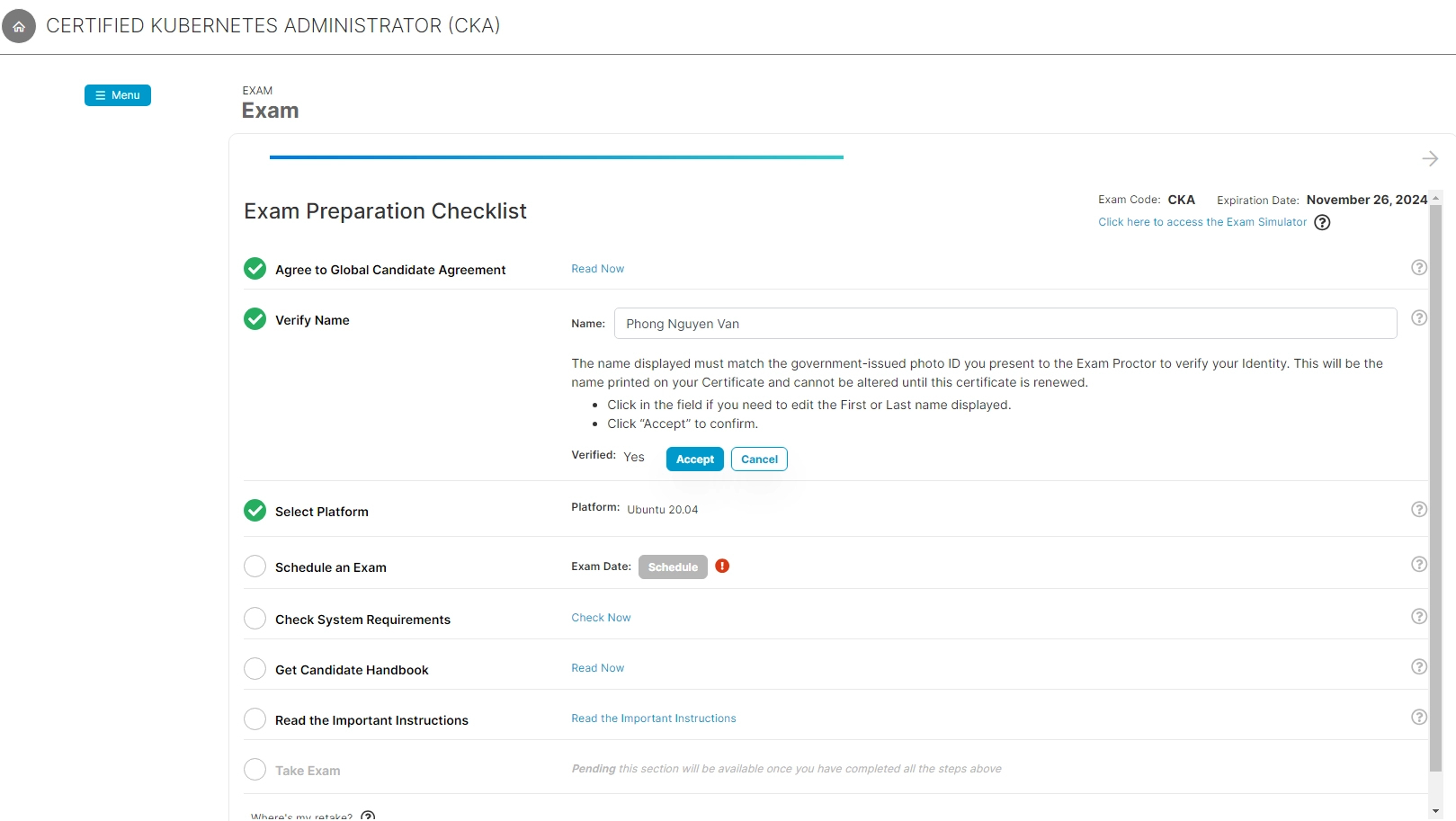Image resolution: width=1456 pixels, height=821 pixels.
Task: Open the Exam Simulator access link
Action: click(x=1201, y=223)
